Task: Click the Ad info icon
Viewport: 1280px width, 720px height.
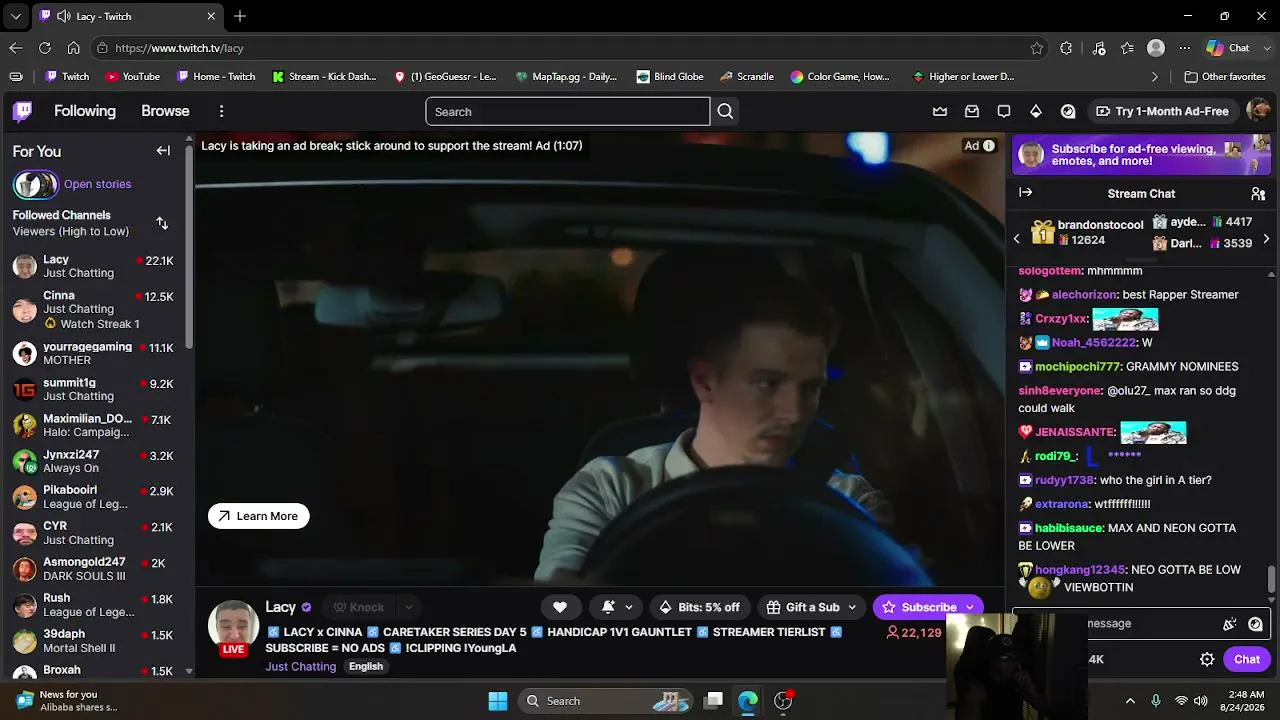Action: point(989,146)
